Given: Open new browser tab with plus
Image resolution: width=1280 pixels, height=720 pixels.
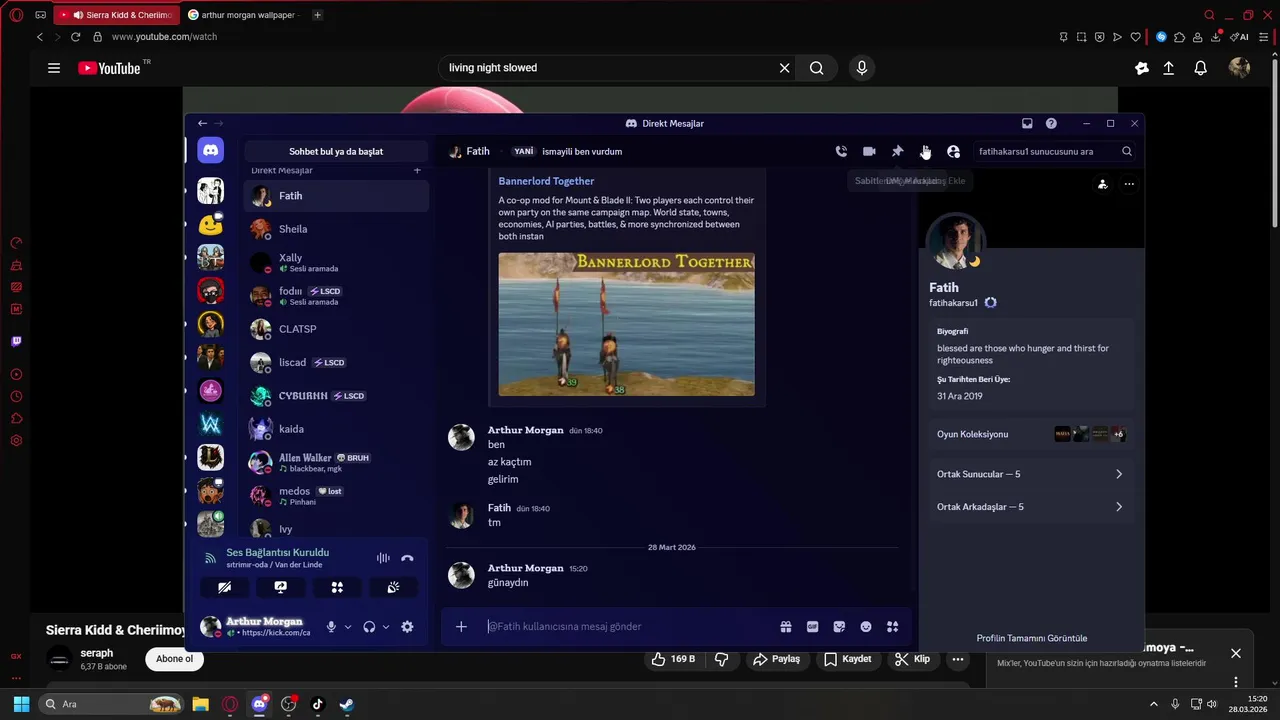Looking at the screenshot, I should pos(317,15).
